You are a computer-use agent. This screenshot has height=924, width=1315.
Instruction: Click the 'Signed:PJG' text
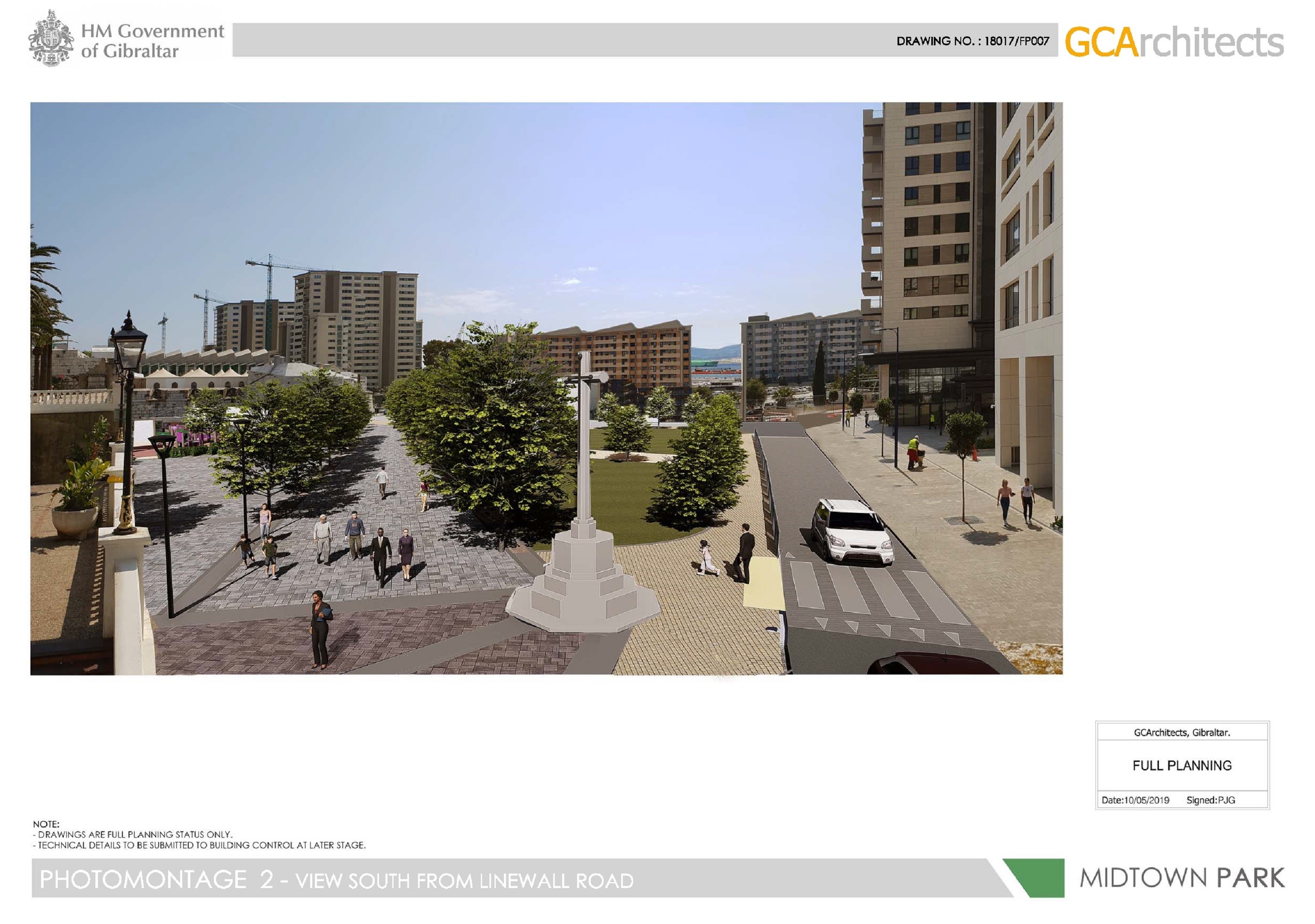tap(1211, 800)
